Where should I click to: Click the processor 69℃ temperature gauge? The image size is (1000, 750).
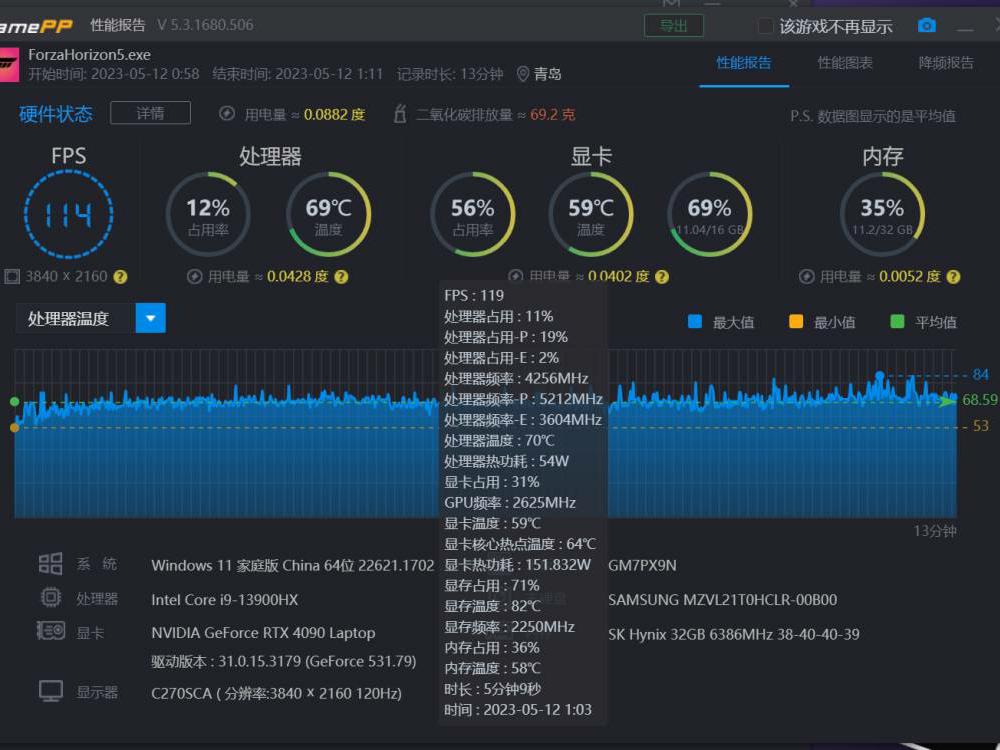(x=328, y=214)
